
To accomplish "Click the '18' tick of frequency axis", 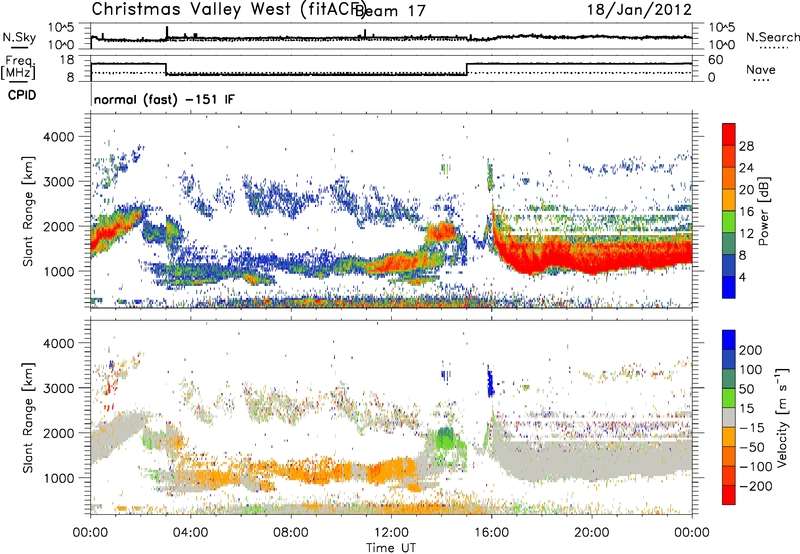I will click(x=67, y=60).
